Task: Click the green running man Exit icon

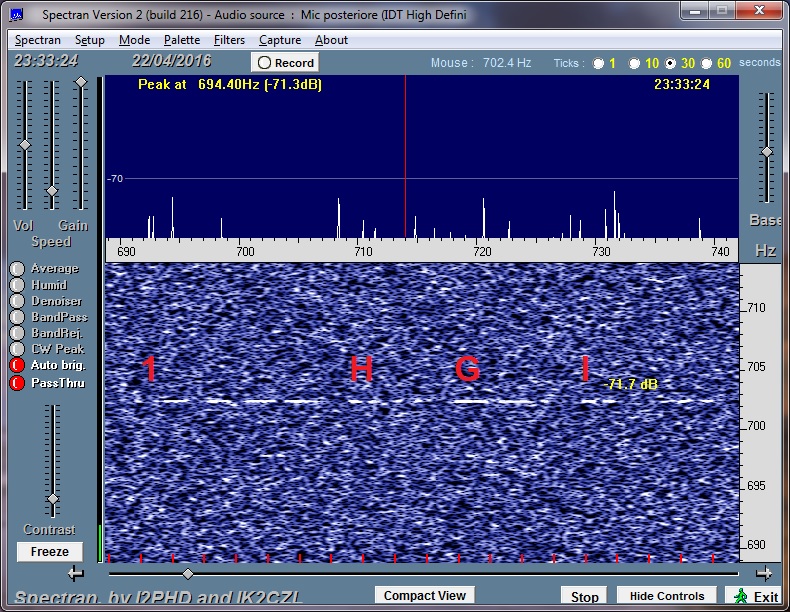Action: tap(740, 596)
